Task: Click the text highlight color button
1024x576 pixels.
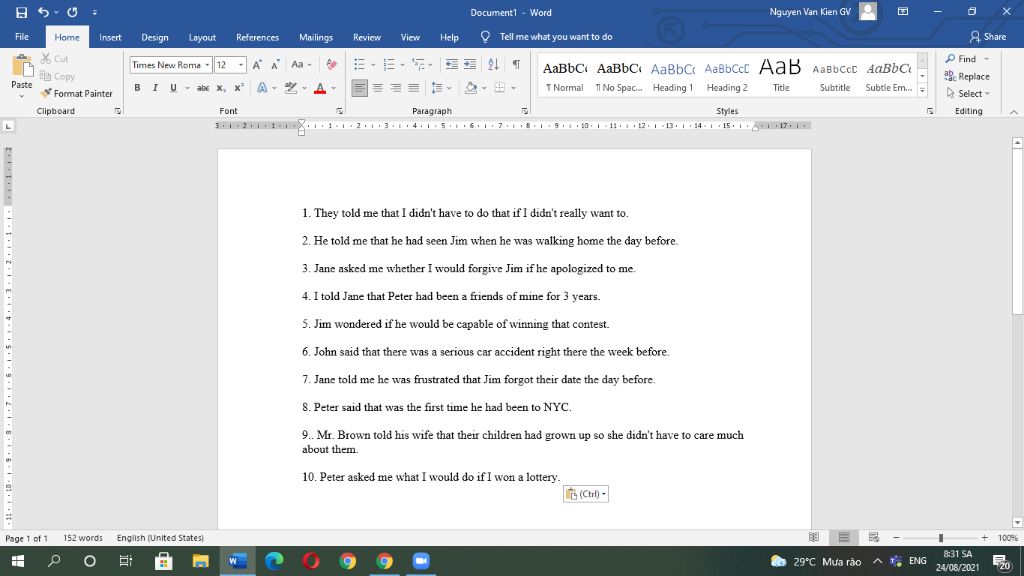Action: pos(291,88)
